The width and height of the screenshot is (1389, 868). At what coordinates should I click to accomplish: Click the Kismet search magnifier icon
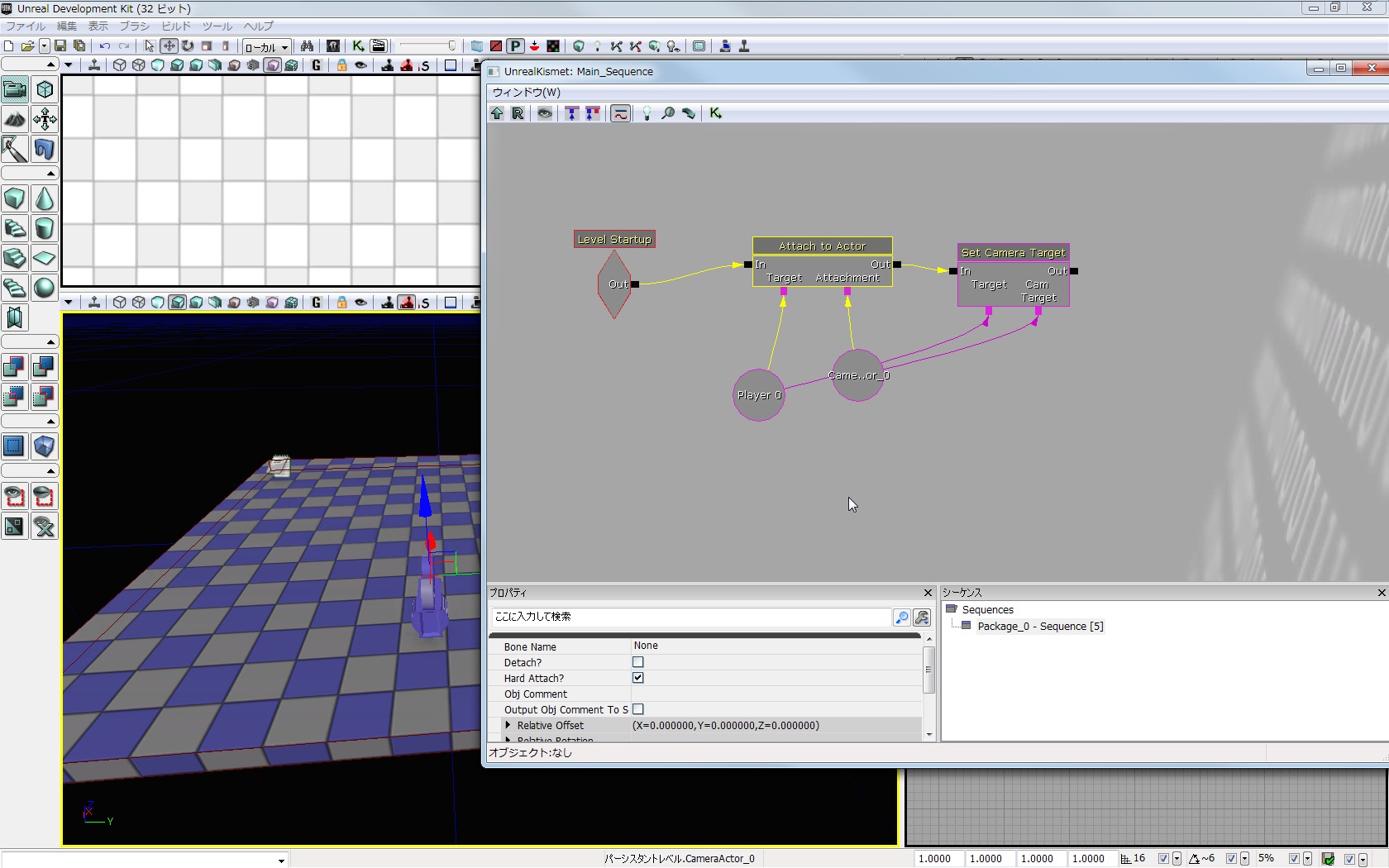coord(667,113)
